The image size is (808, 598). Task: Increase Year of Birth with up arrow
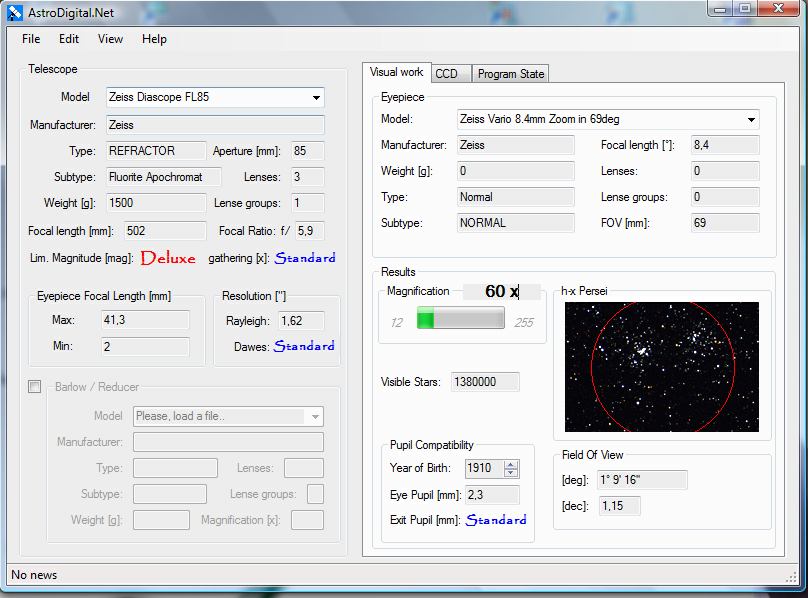[511, 464]
